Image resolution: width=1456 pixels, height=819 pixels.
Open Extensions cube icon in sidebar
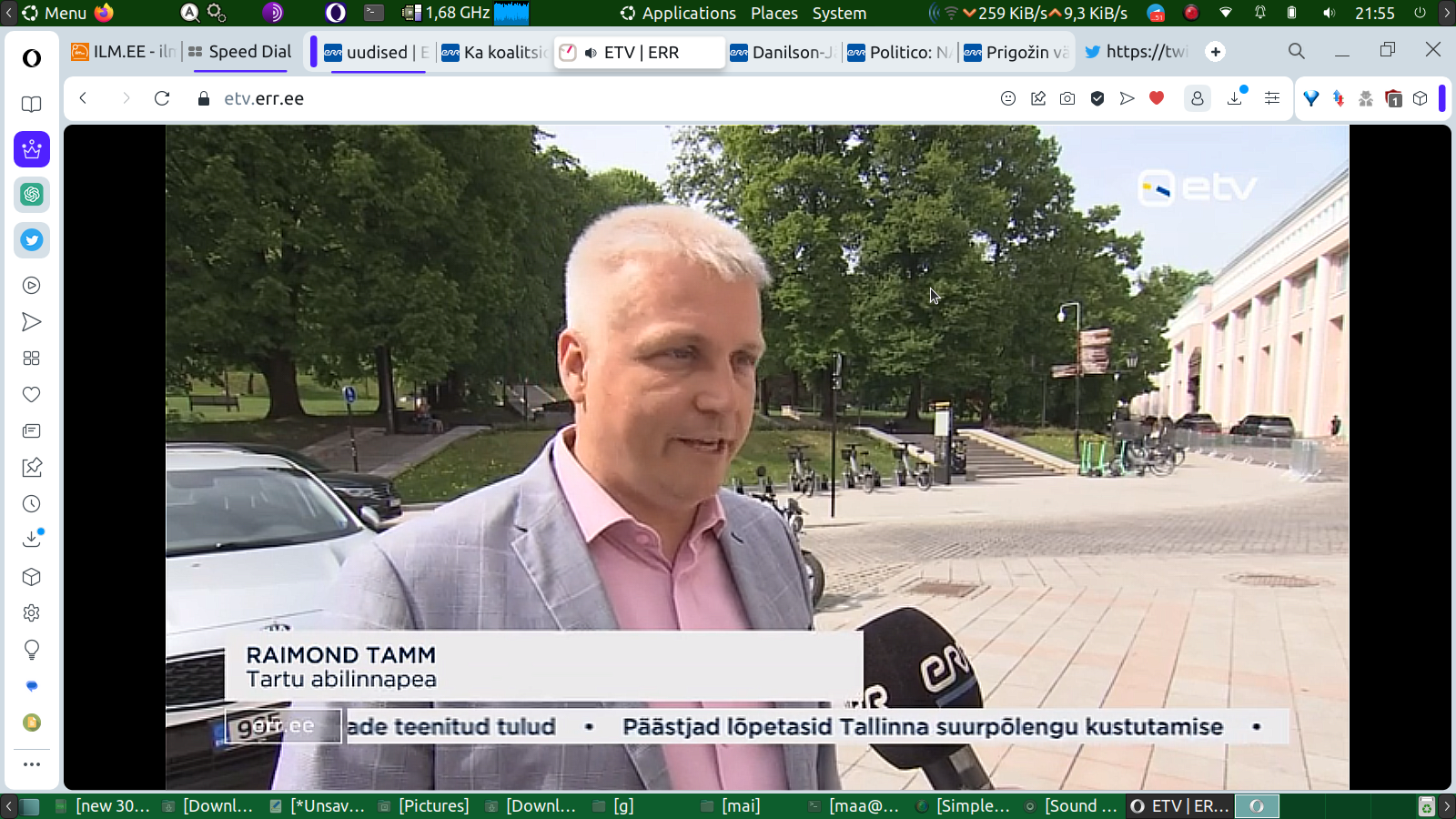pos(32,577)
